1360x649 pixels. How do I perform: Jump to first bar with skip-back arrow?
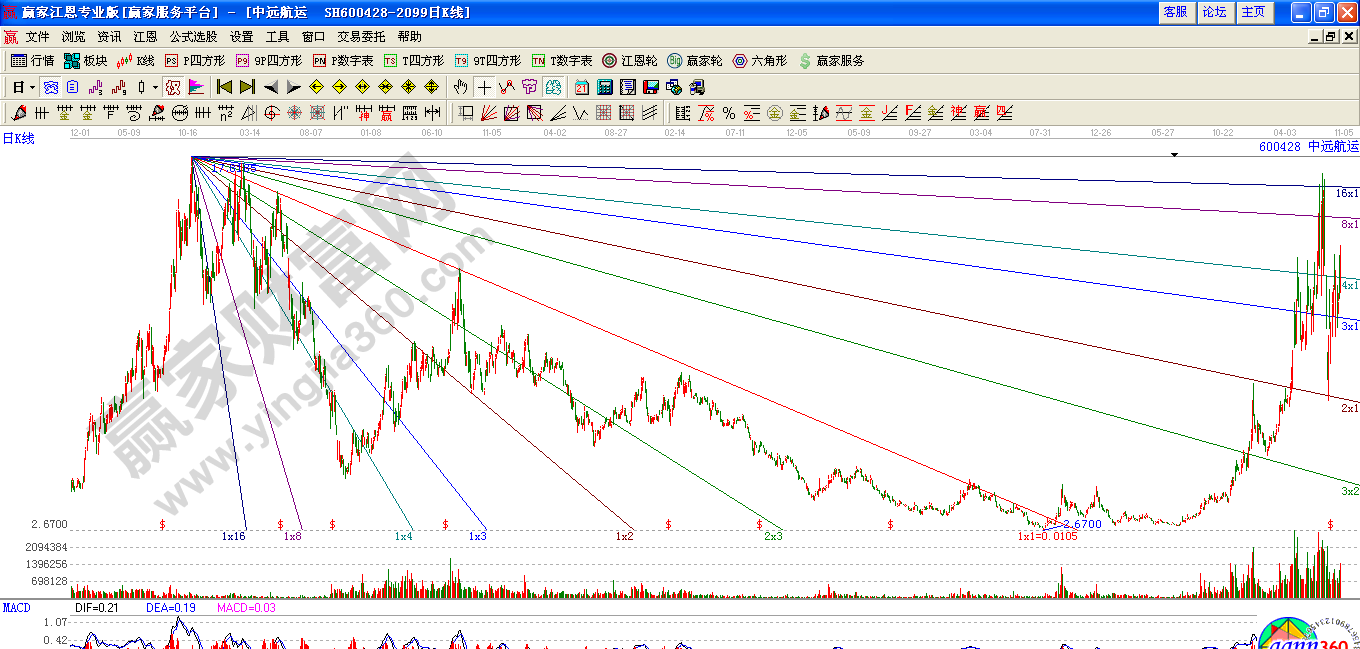point(224,87)
